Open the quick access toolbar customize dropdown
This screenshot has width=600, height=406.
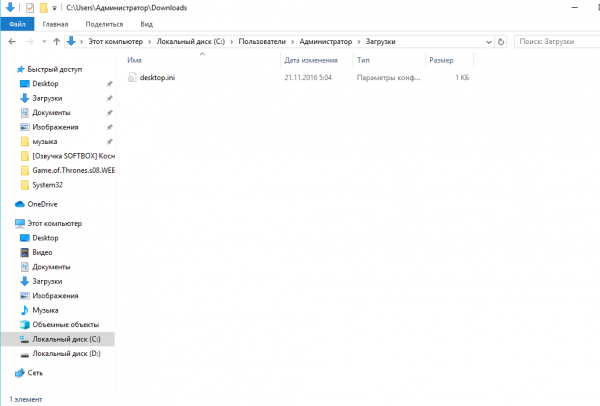click(54, 8)
